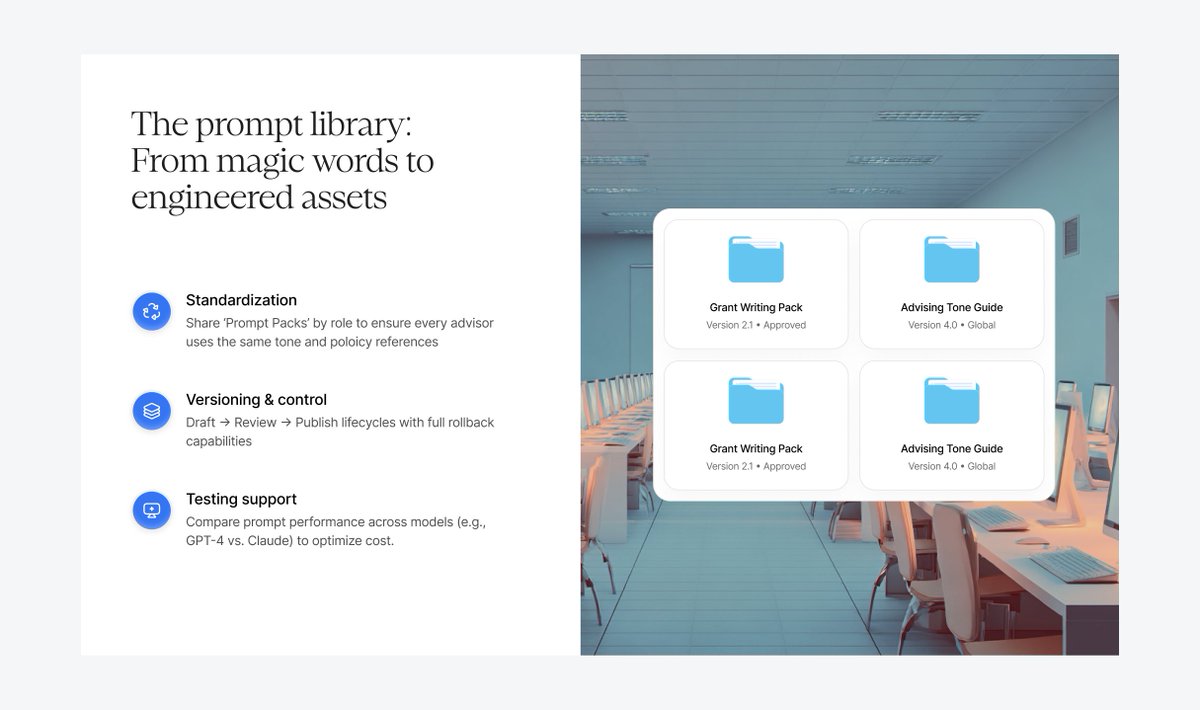
Task: Click the 'Versioning & control' heading
Action: click(x=256, y=400)
